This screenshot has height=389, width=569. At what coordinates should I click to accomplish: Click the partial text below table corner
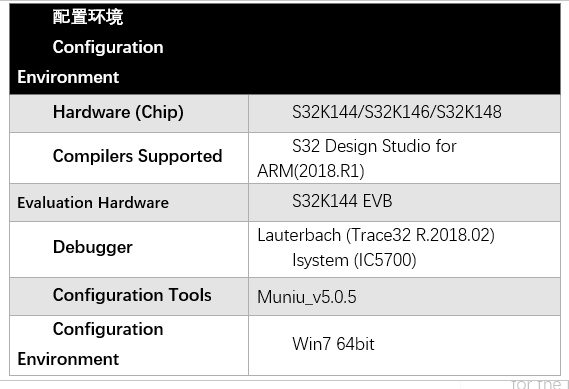540,384
